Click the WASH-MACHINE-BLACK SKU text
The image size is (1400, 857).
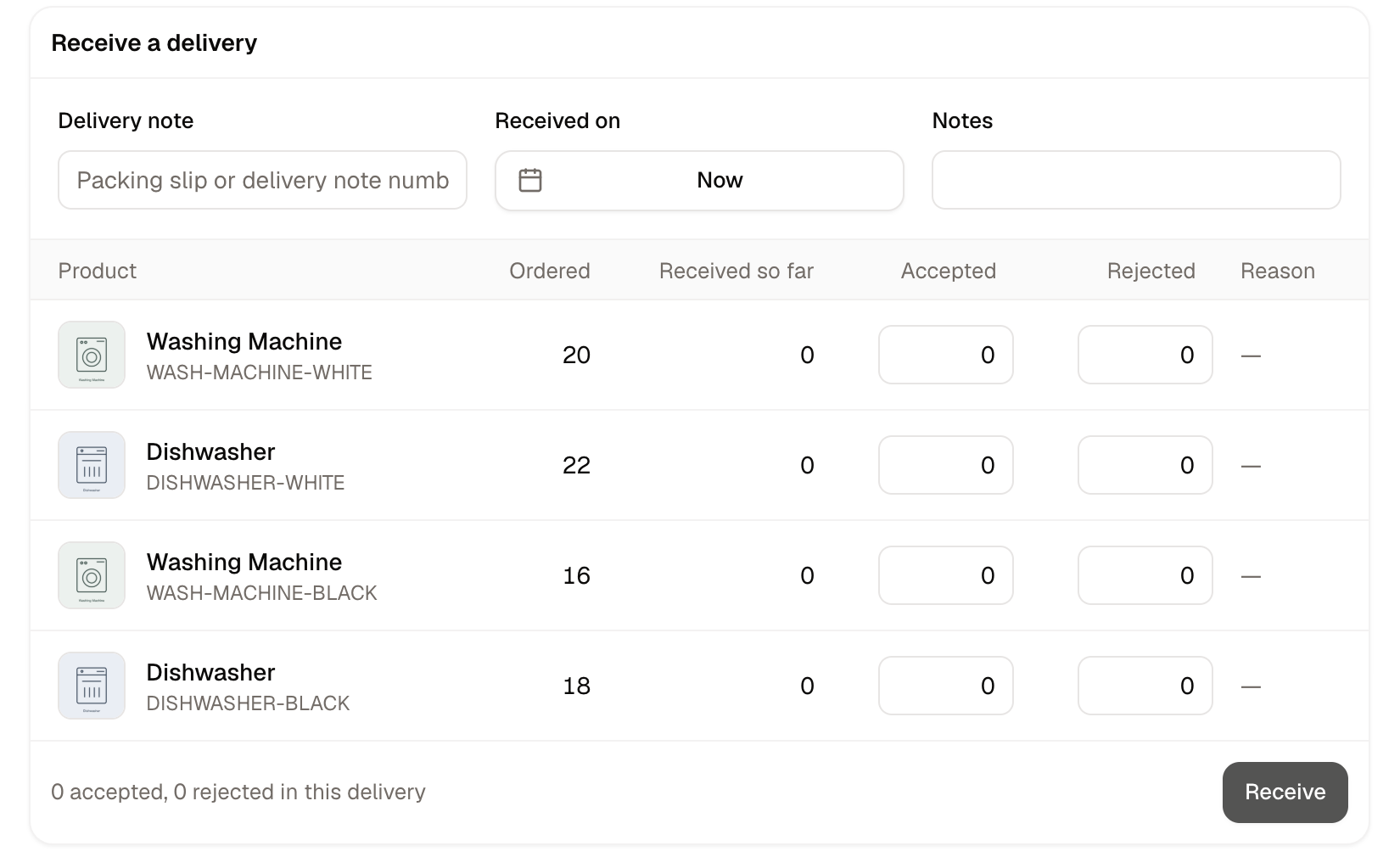tap(262, 593)
